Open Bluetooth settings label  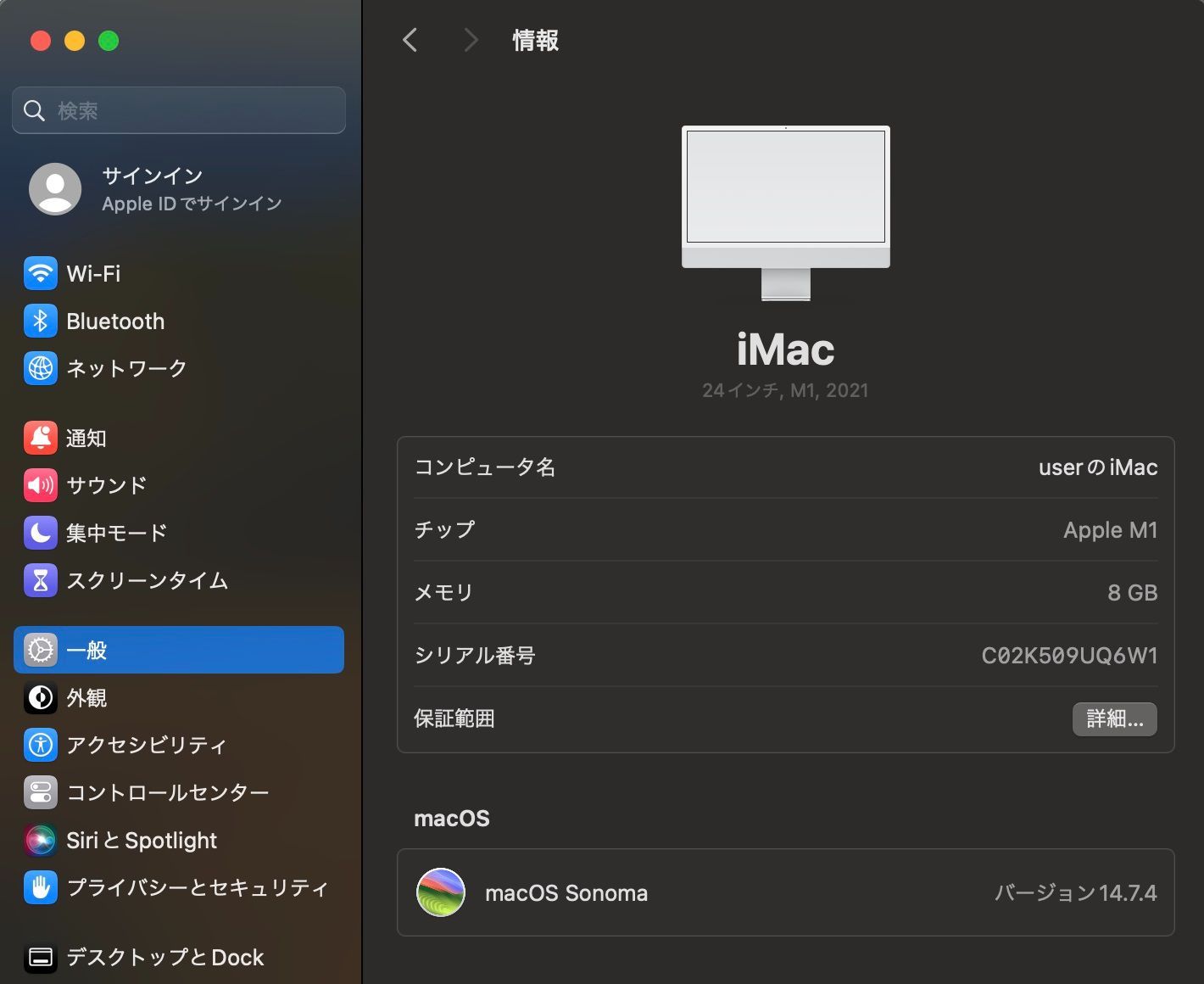(x=115, y=321)
